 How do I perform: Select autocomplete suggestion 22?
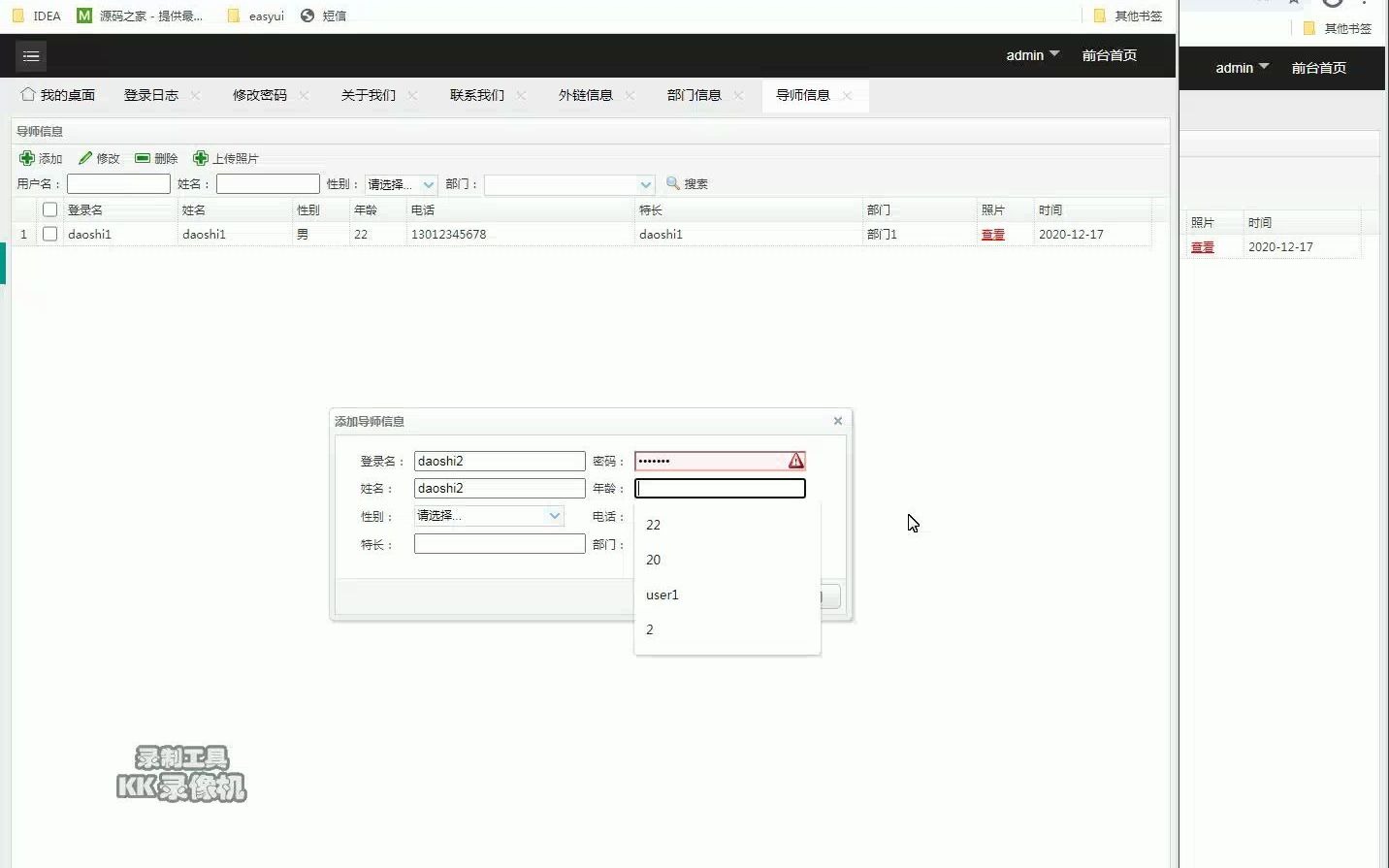tap(727, 525)
